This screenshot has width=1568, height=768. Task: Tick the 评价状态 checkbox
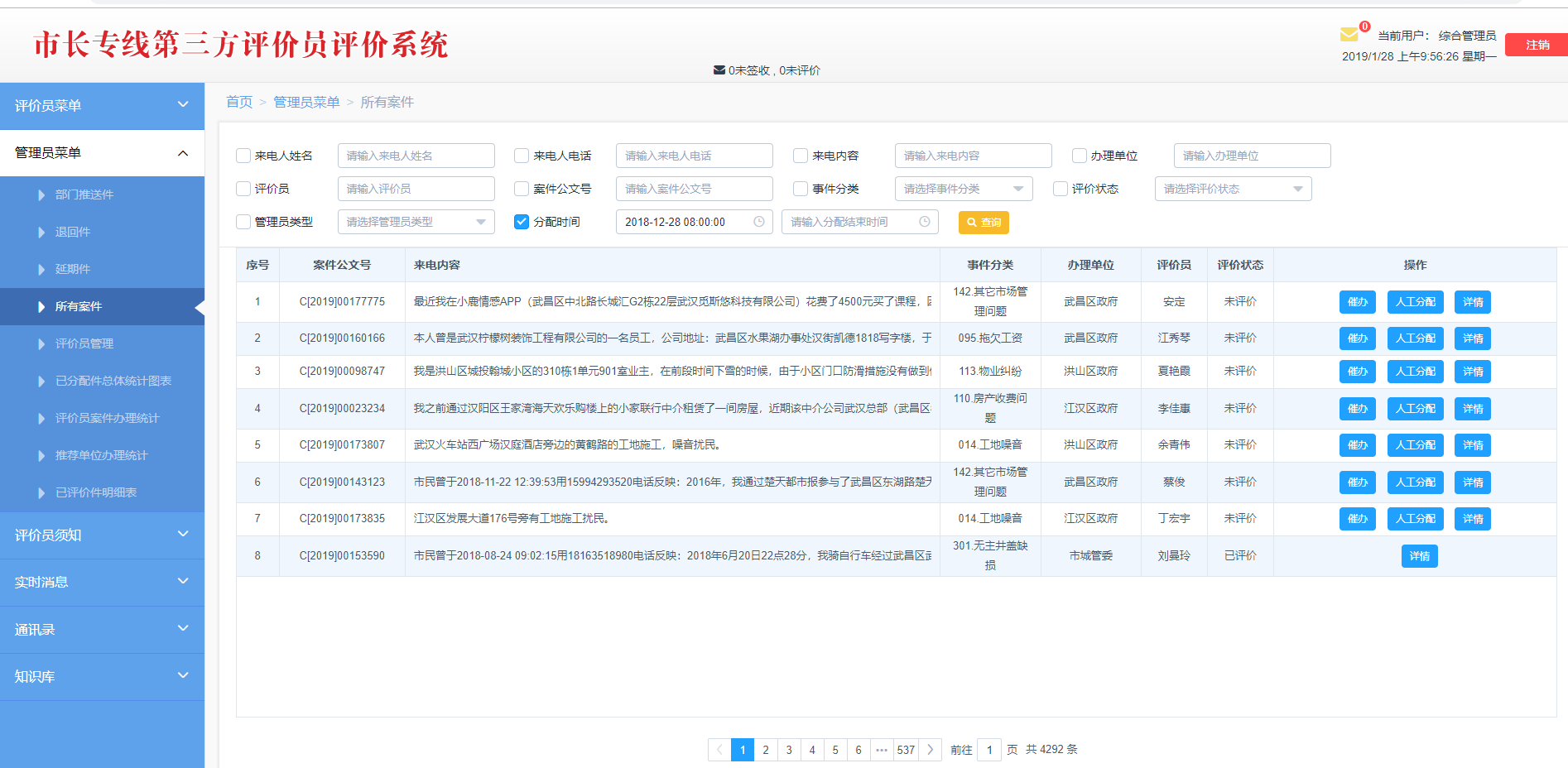click(1060, 189)
